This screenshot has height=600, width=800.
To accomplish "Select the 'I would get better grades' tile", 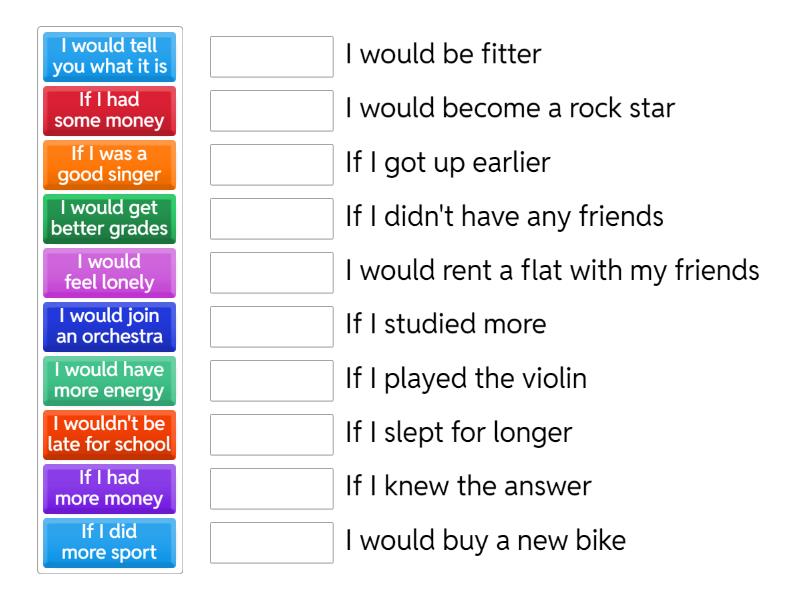I will tap(110, 219).
